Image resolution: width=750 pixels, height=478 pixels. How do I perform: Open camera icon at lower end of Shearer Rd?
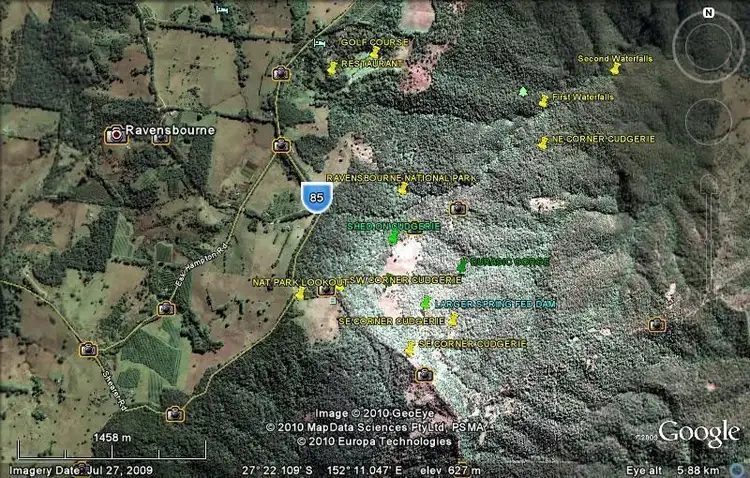point(175,414)
